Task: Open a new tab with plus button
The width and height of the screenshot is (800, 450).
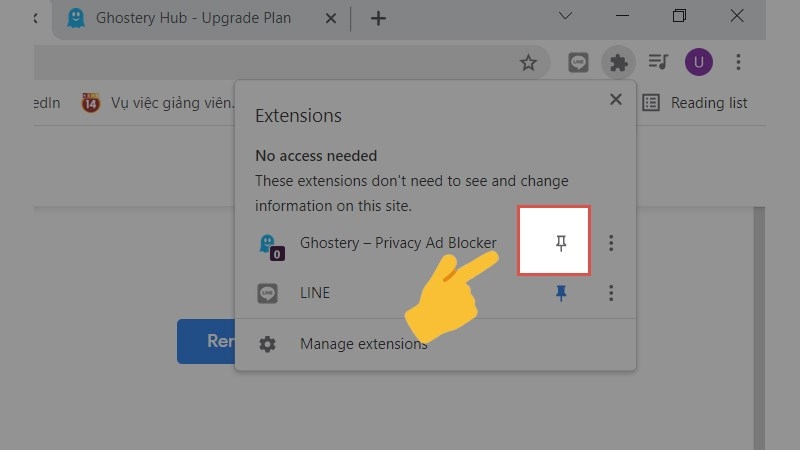Action: point(378,19)
